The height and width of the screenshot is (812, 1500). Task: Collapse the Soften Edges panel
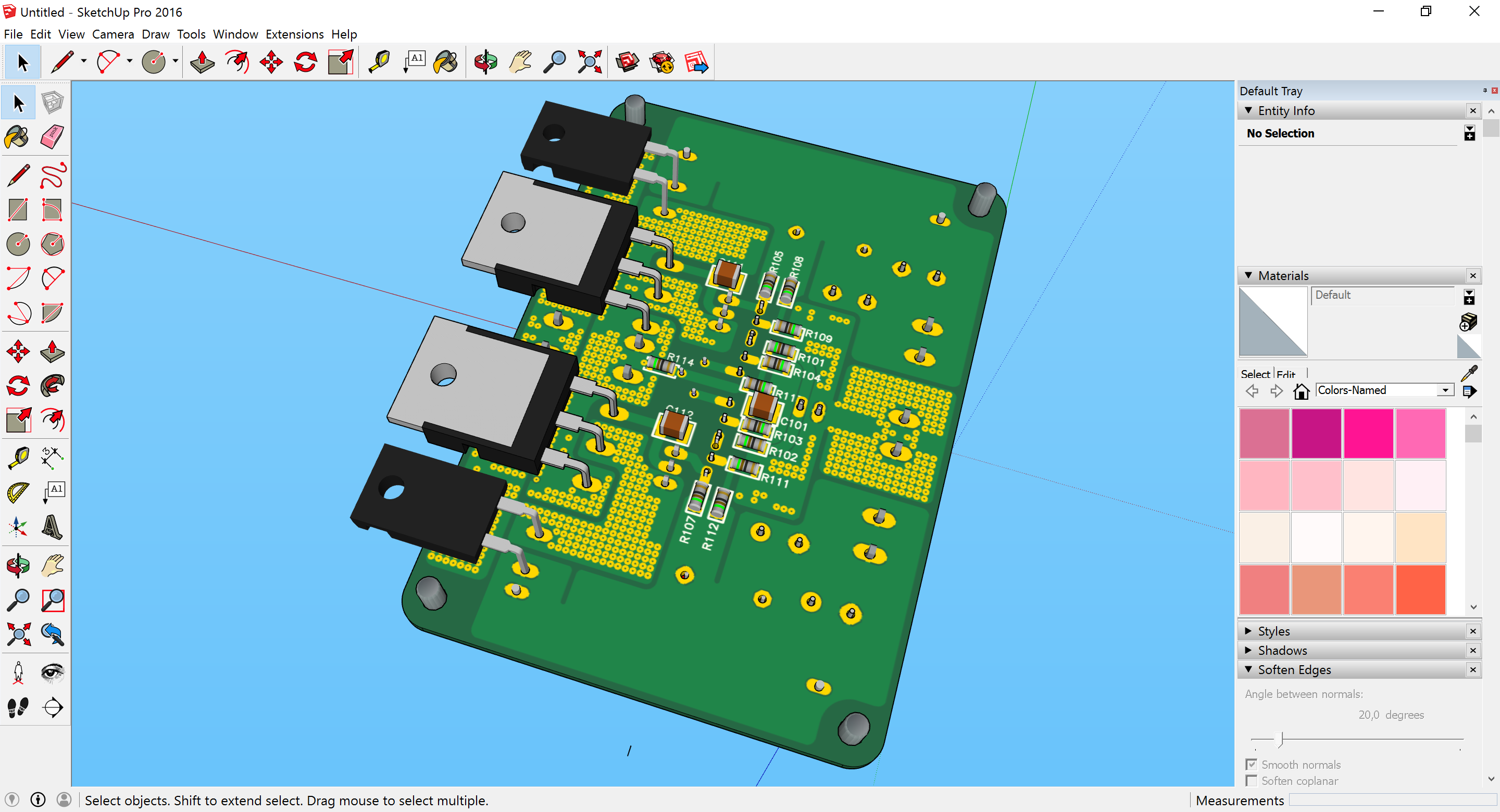click(1248, 669)
